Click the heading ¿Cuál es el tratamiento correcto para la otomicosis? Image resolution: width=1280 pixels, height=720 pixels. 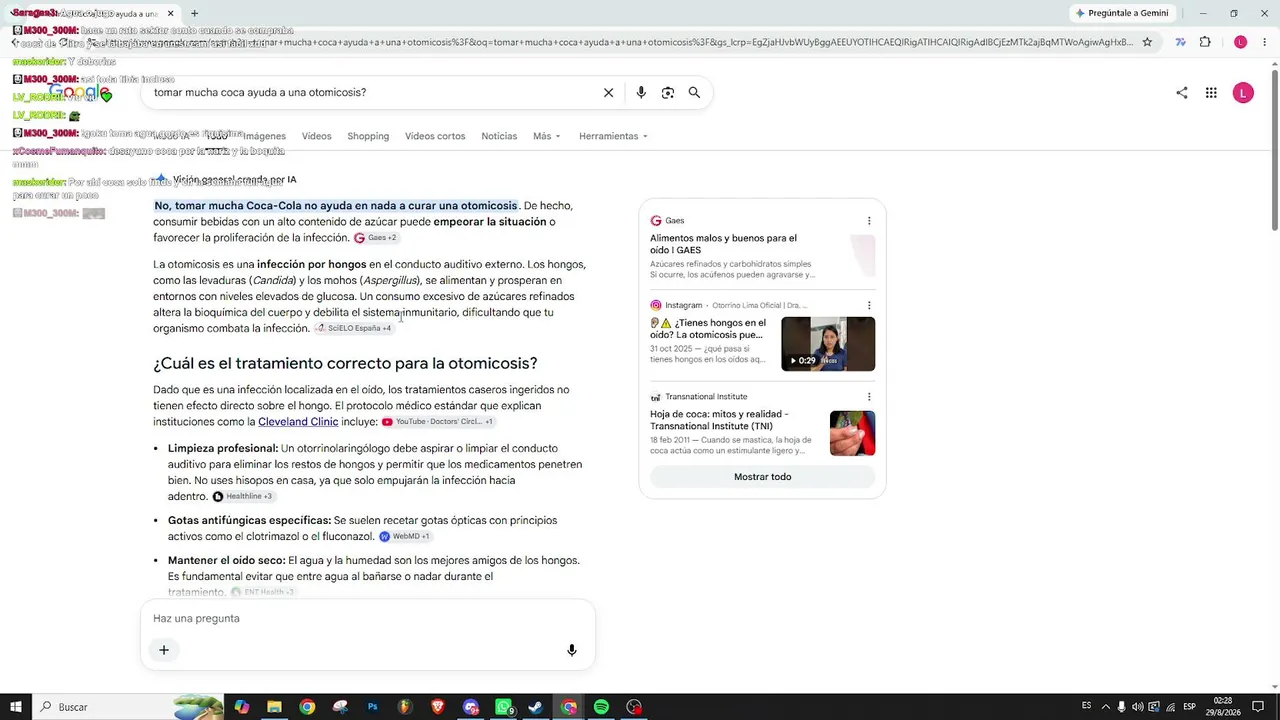[x=345, y=363]
